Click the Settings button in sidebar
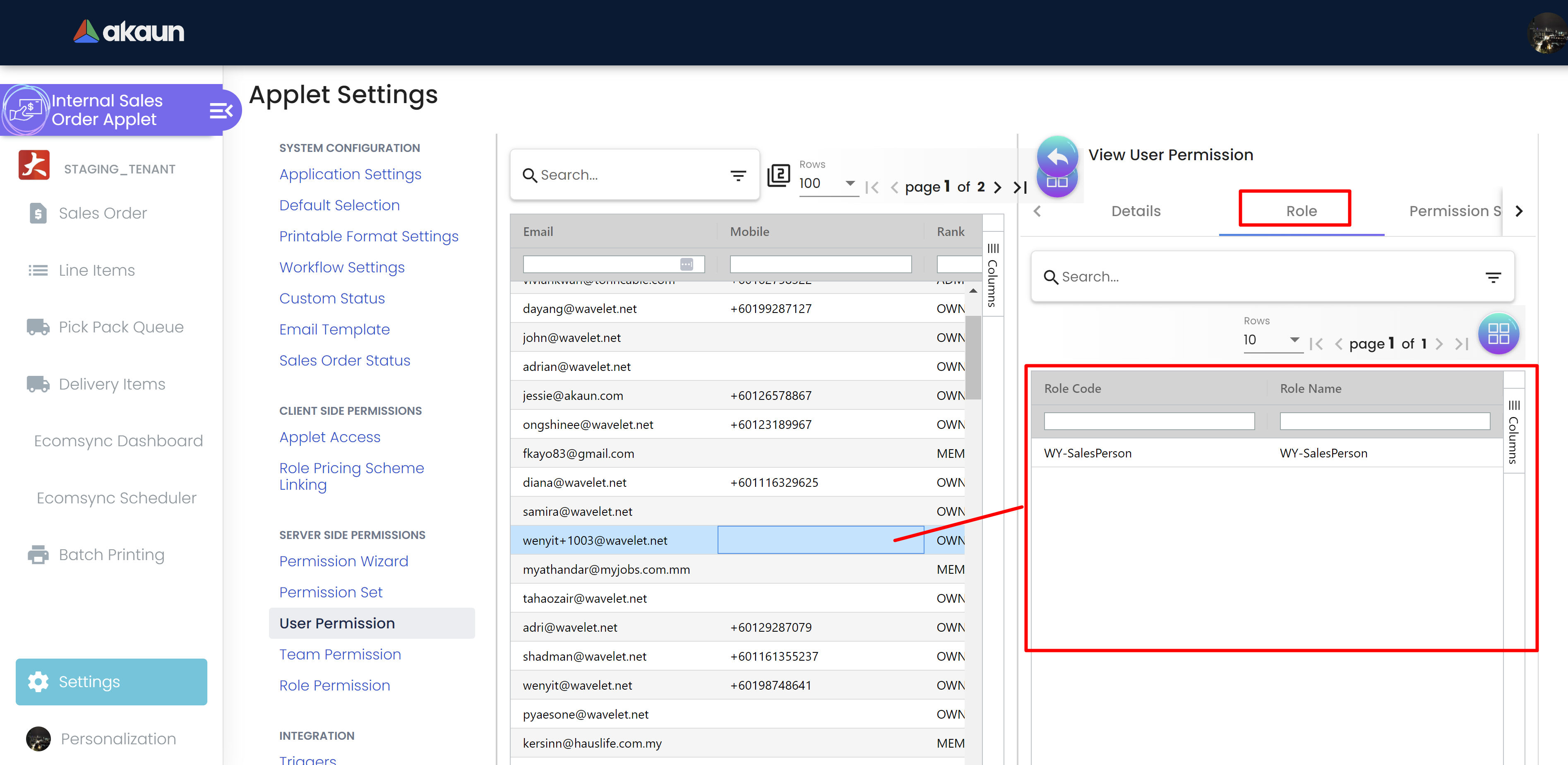The height and width of the screenshot is (765, 1568). (x=111, y=681)
